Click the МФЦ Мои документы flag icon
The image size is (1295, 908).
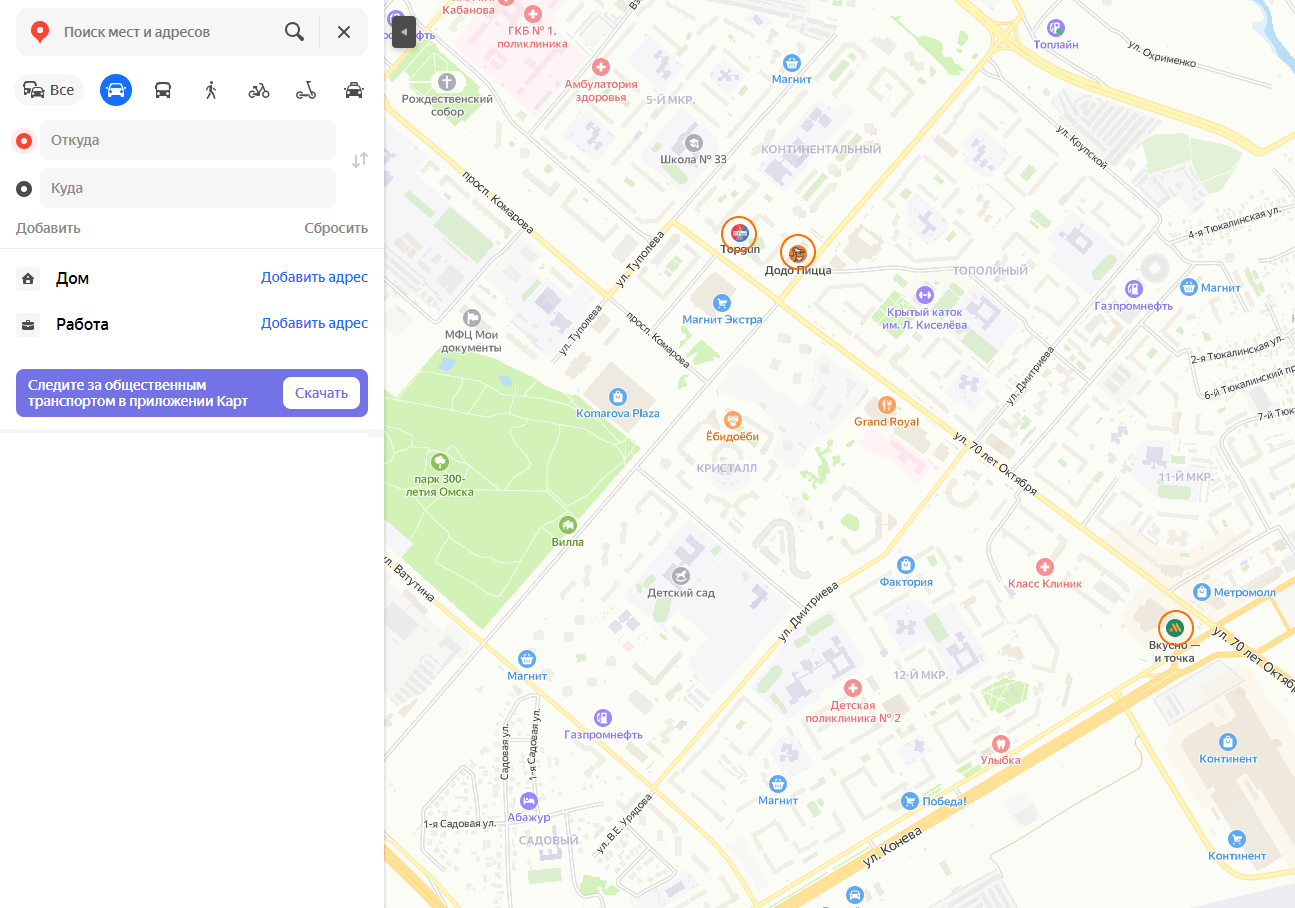point(472,317)
